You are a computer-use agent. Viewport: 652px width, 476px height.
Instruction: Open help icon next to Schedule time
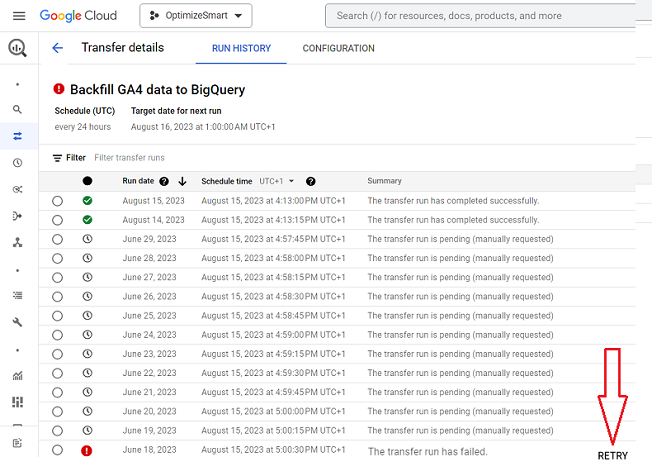coord(311,181)
